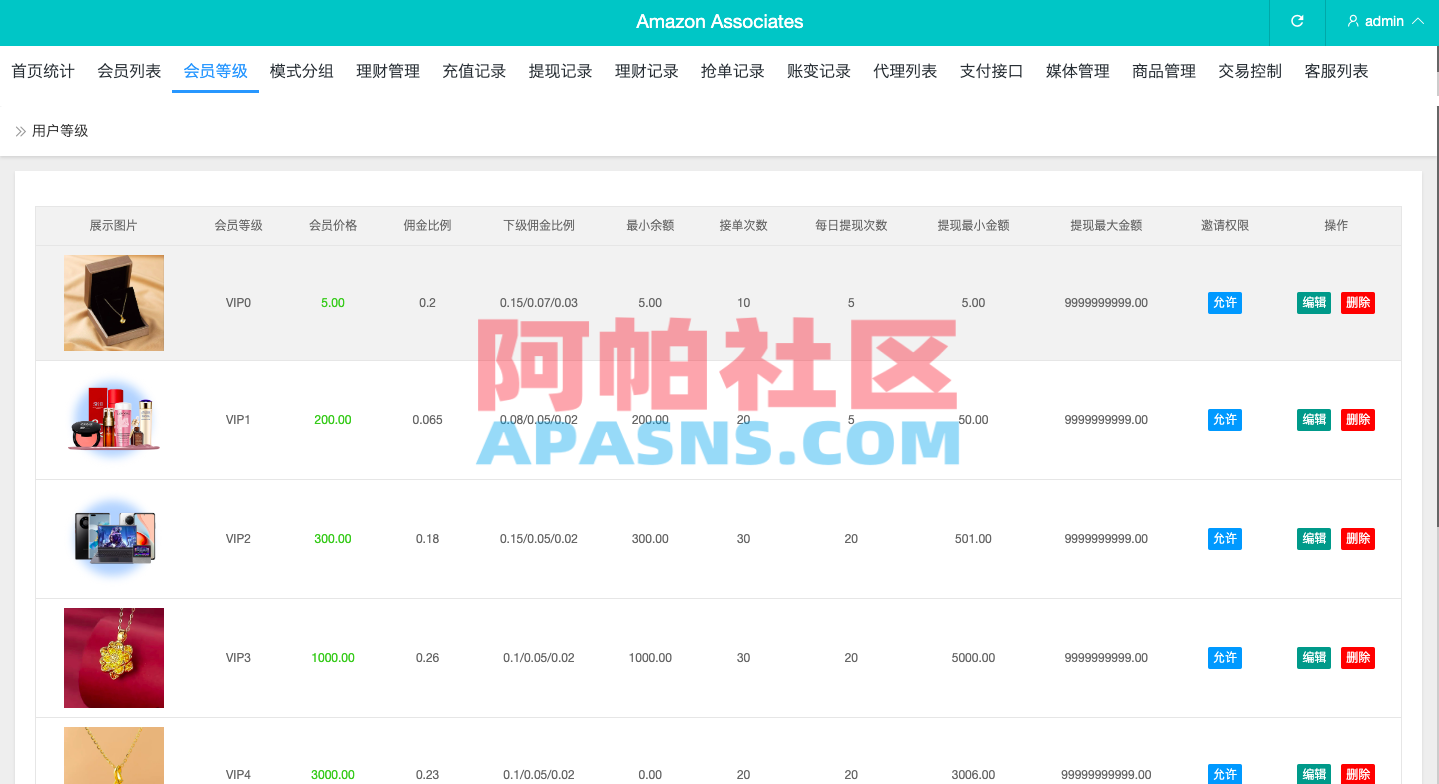This screenshot has width=1439, height=784.
Task: Click 允许 button in VIP3 row
Action: pyautogui.click(x=1225, y=658)
